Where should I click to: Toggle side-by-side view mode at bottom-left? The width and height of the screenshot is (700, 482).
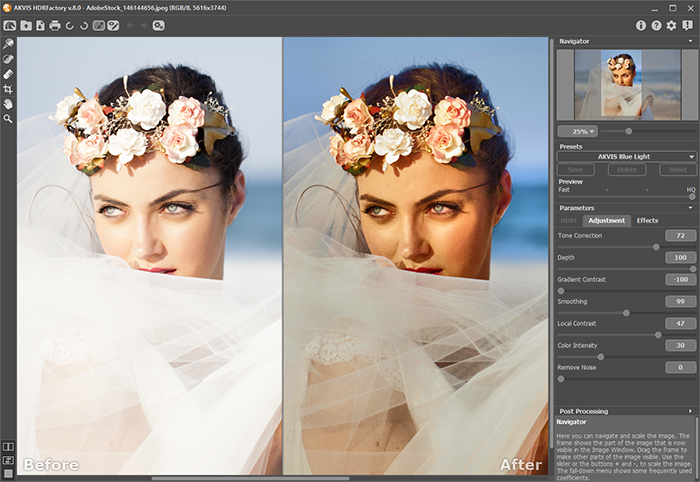[8, 446]
